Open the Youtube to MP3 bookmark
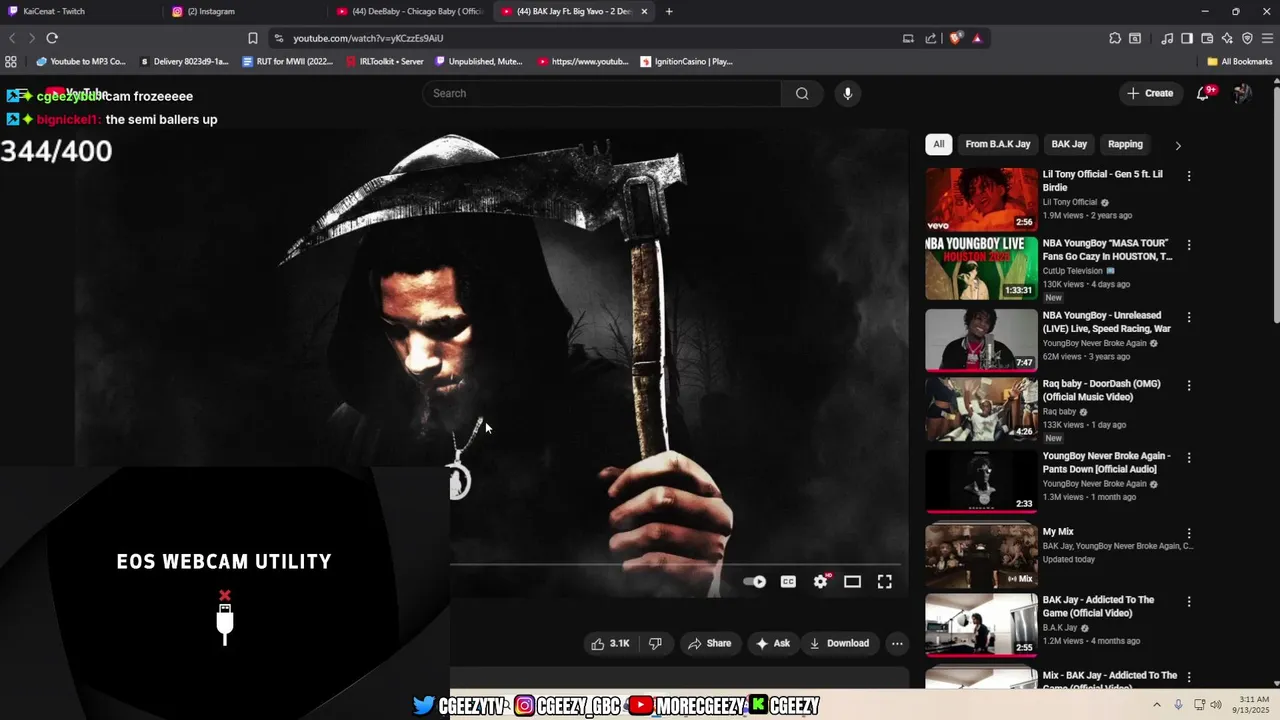1280x720 pixels. 80,61
